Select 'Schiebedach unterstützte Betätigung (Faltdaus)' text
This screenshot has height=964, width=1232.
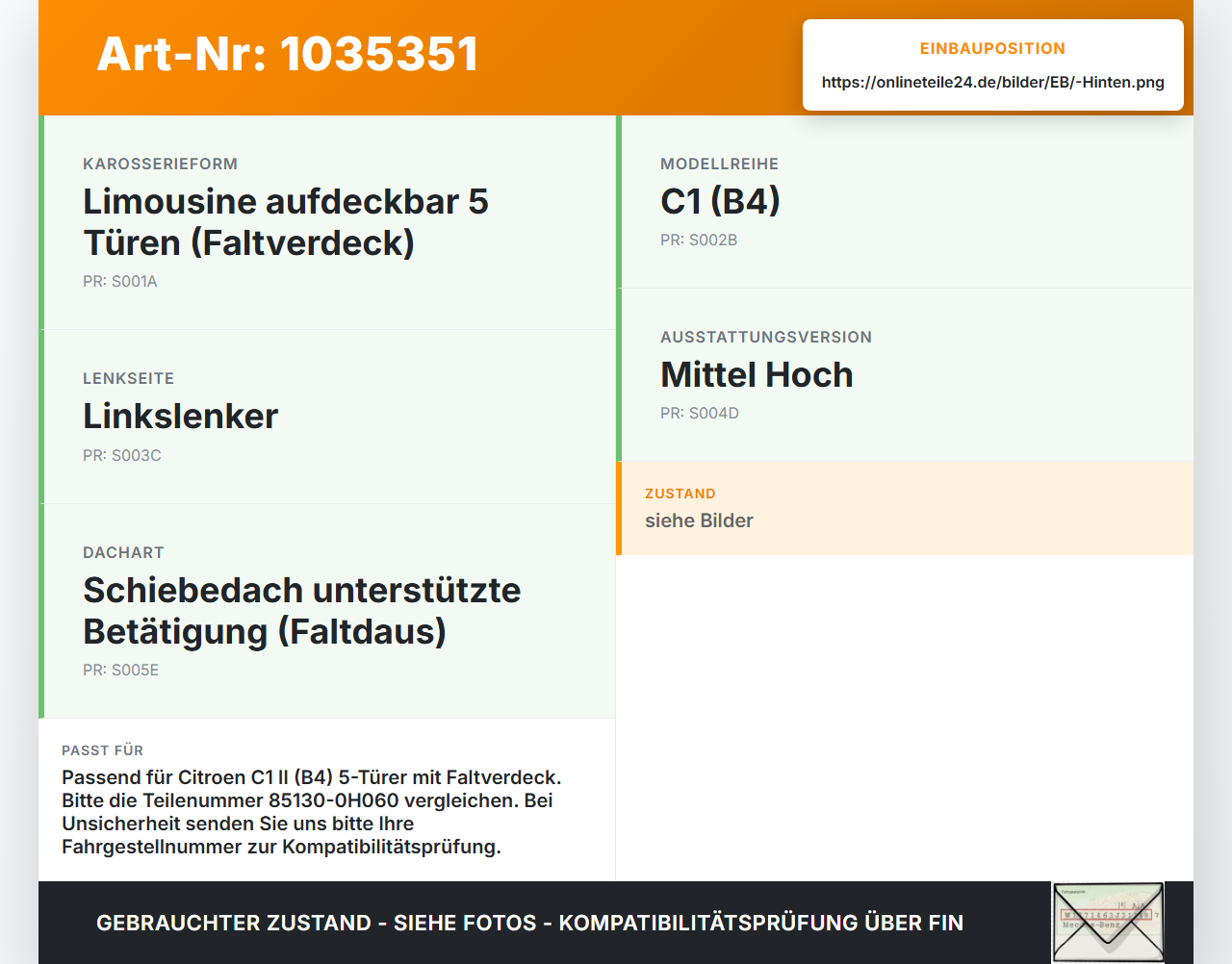coord(302,611)
